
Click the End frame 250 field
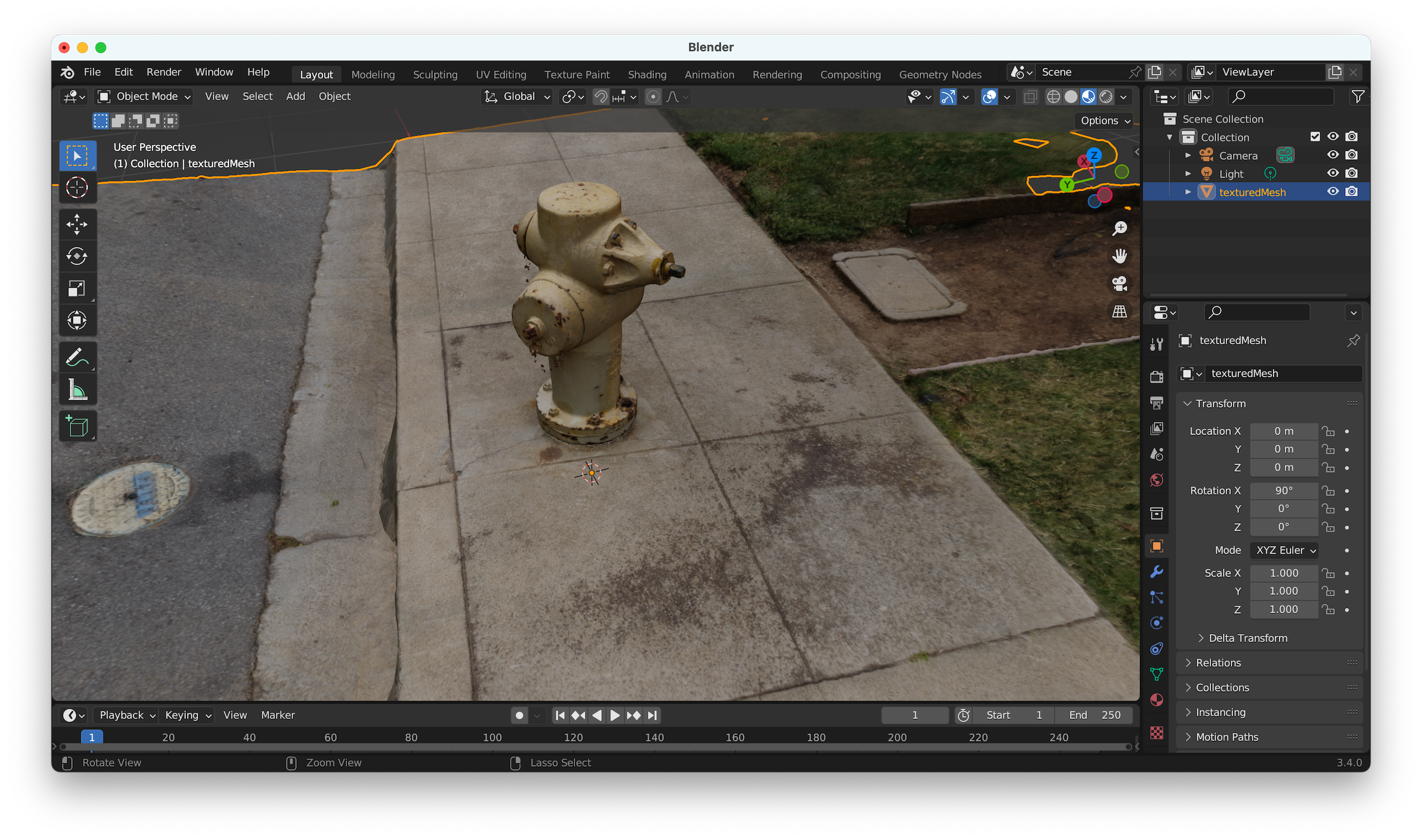1094,715
